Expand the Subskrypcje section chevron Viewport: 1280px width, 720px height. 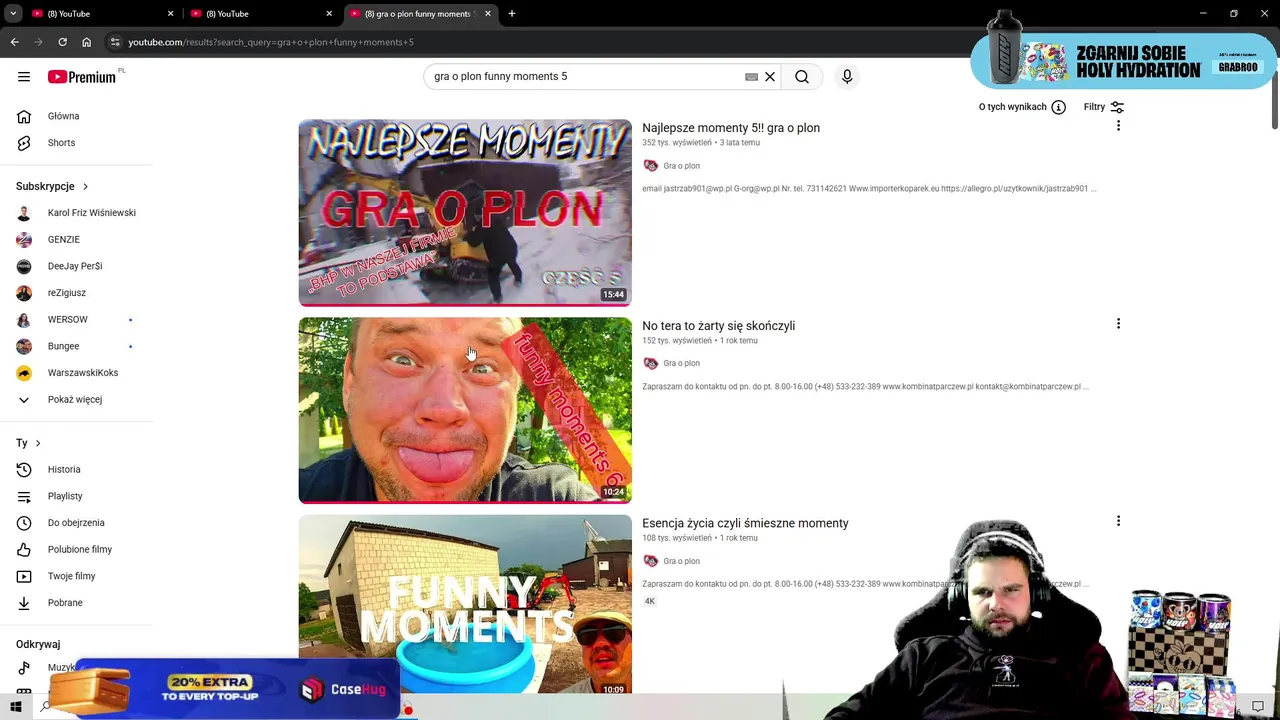point(85,186)
